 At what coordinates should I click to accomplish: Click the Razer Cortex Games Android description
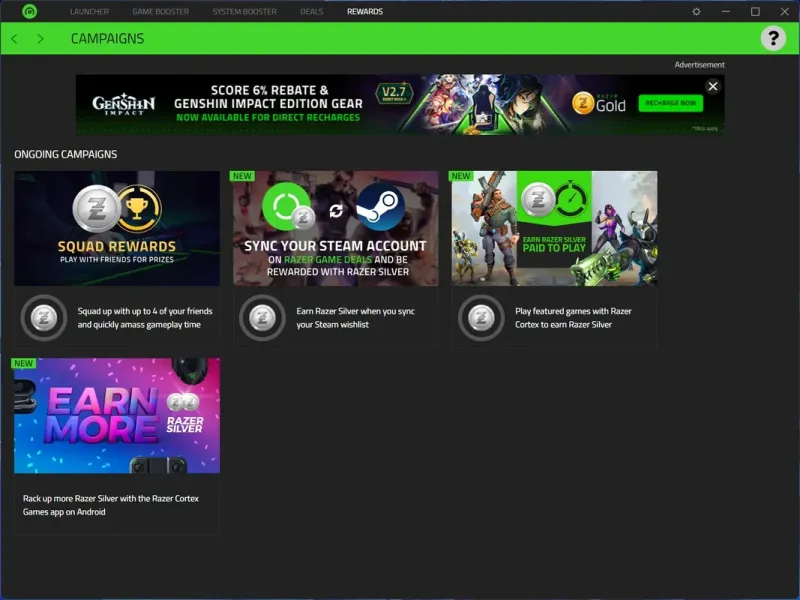coord(111,505)
